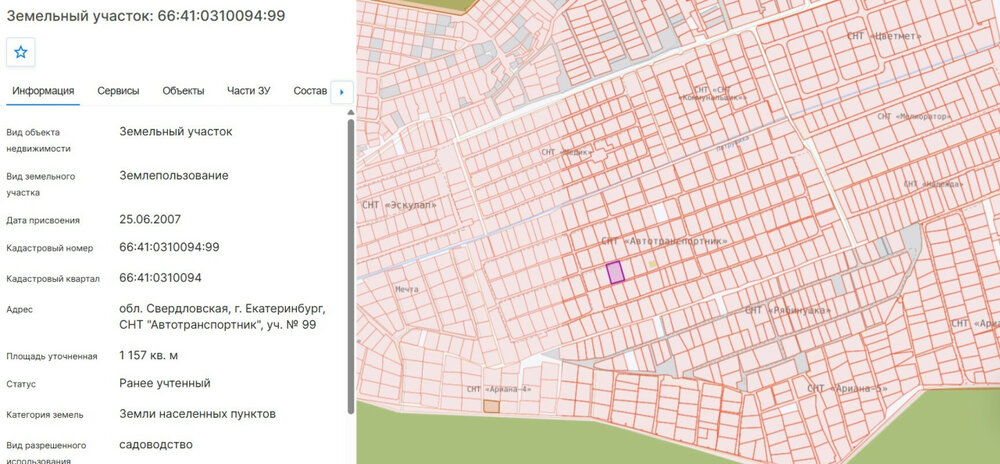The image size is (1000, 464).
Task: Click address text обл. Свердловская, г. Екатеринбург
Action: (222, 308)
